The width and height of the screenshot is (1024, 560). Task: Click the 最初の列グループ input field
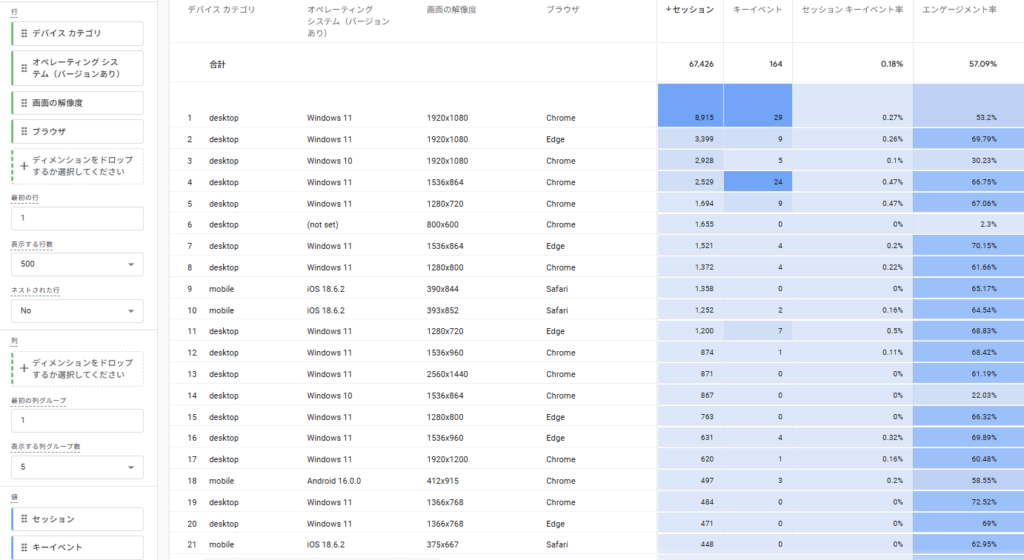(77, 420)
